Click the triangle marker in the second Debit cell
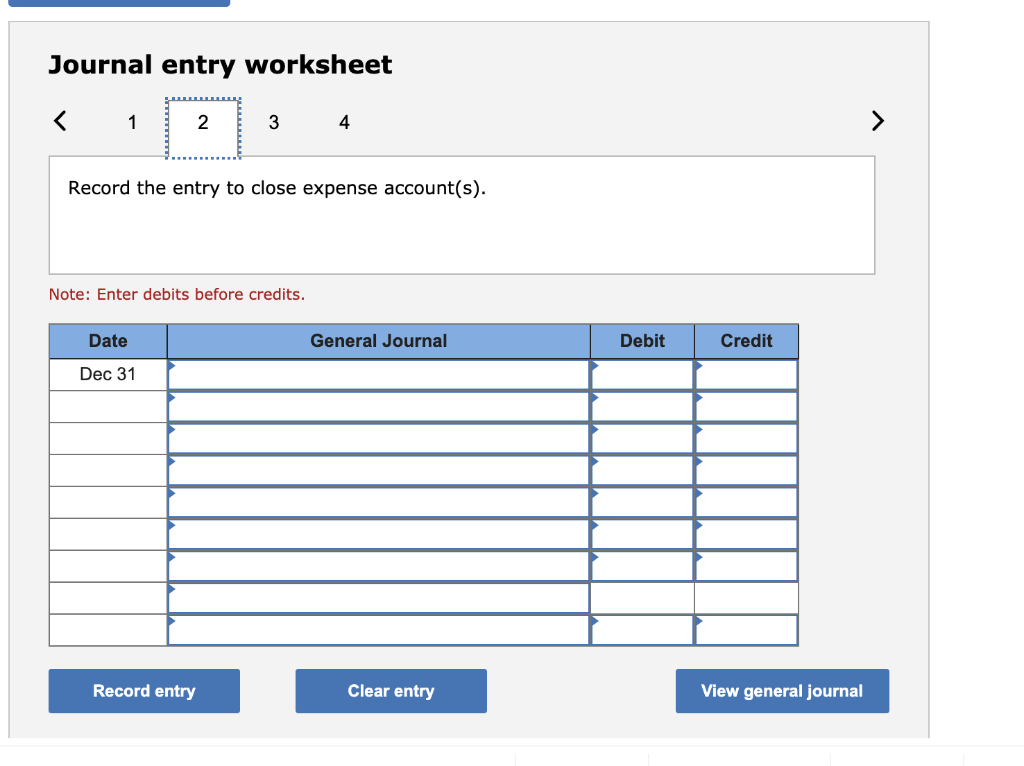 pos(596,400)
